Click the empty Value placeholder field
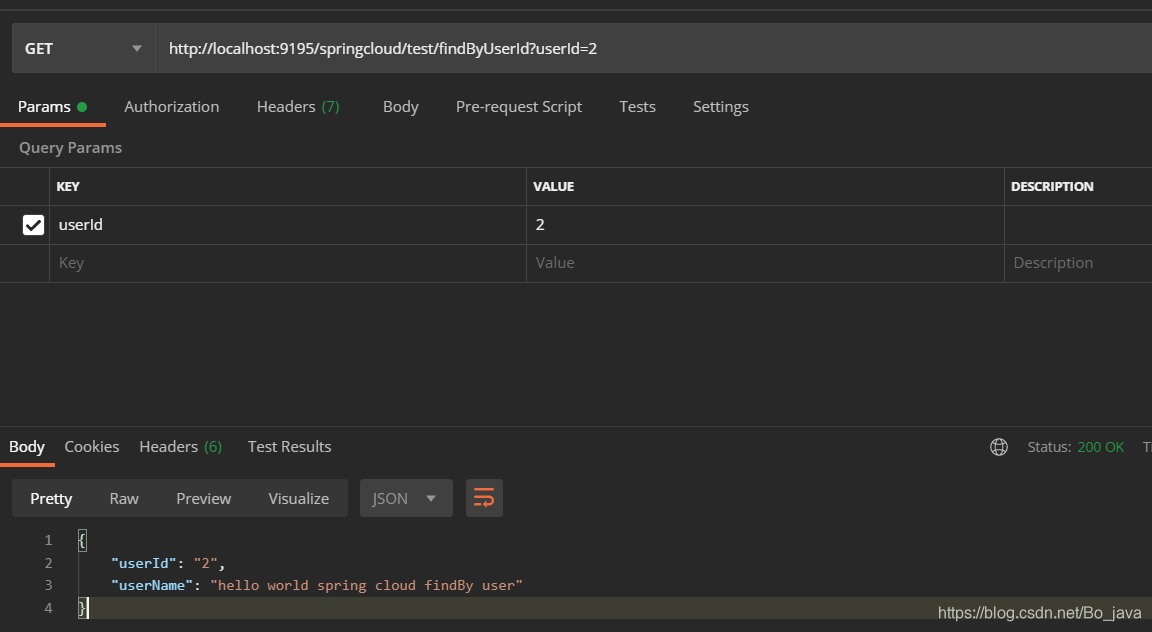This screenshot has height=632, width=1152. [765, 263]
